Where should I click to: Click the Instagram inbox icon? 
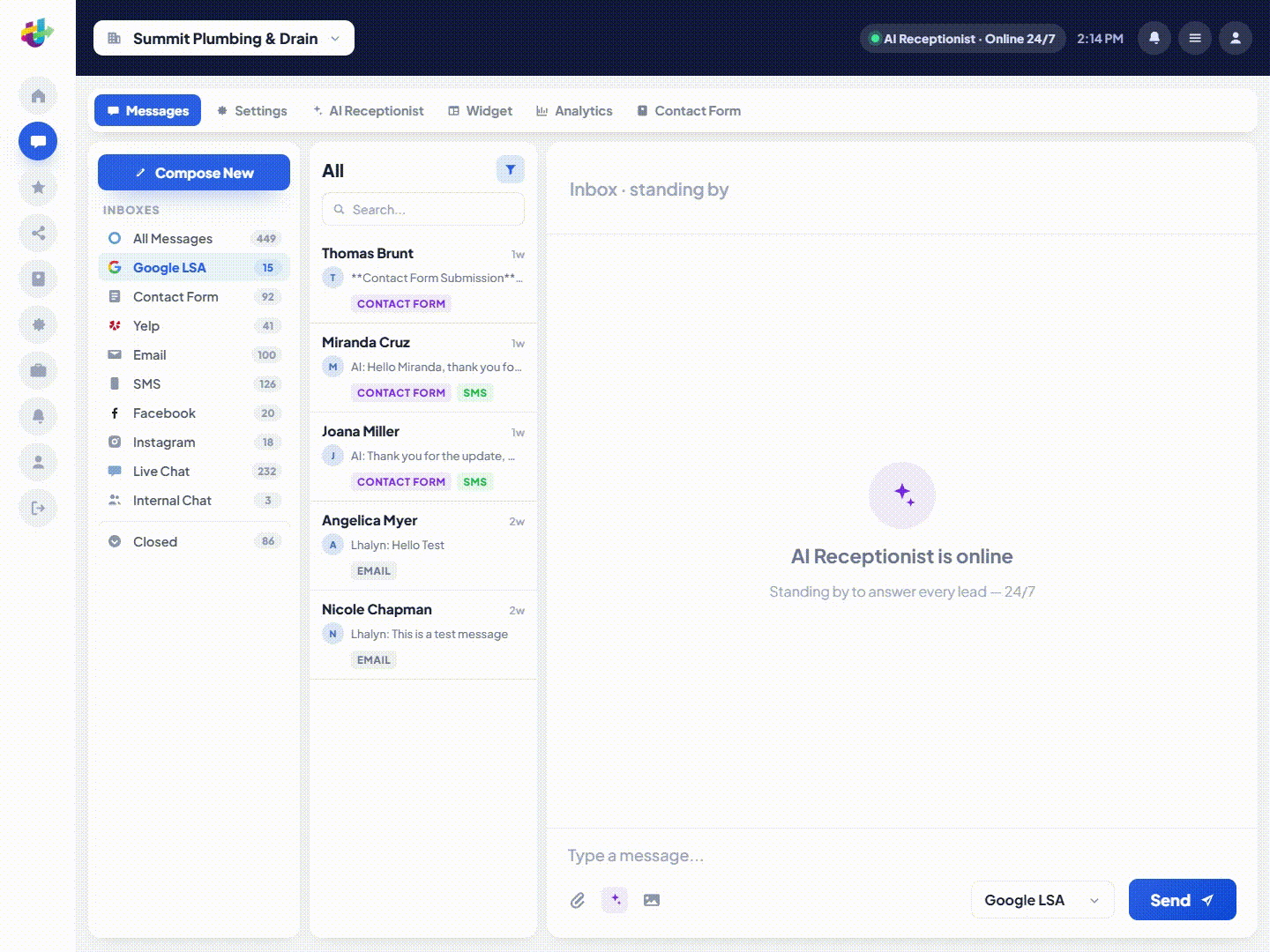(x=115, y=442)
